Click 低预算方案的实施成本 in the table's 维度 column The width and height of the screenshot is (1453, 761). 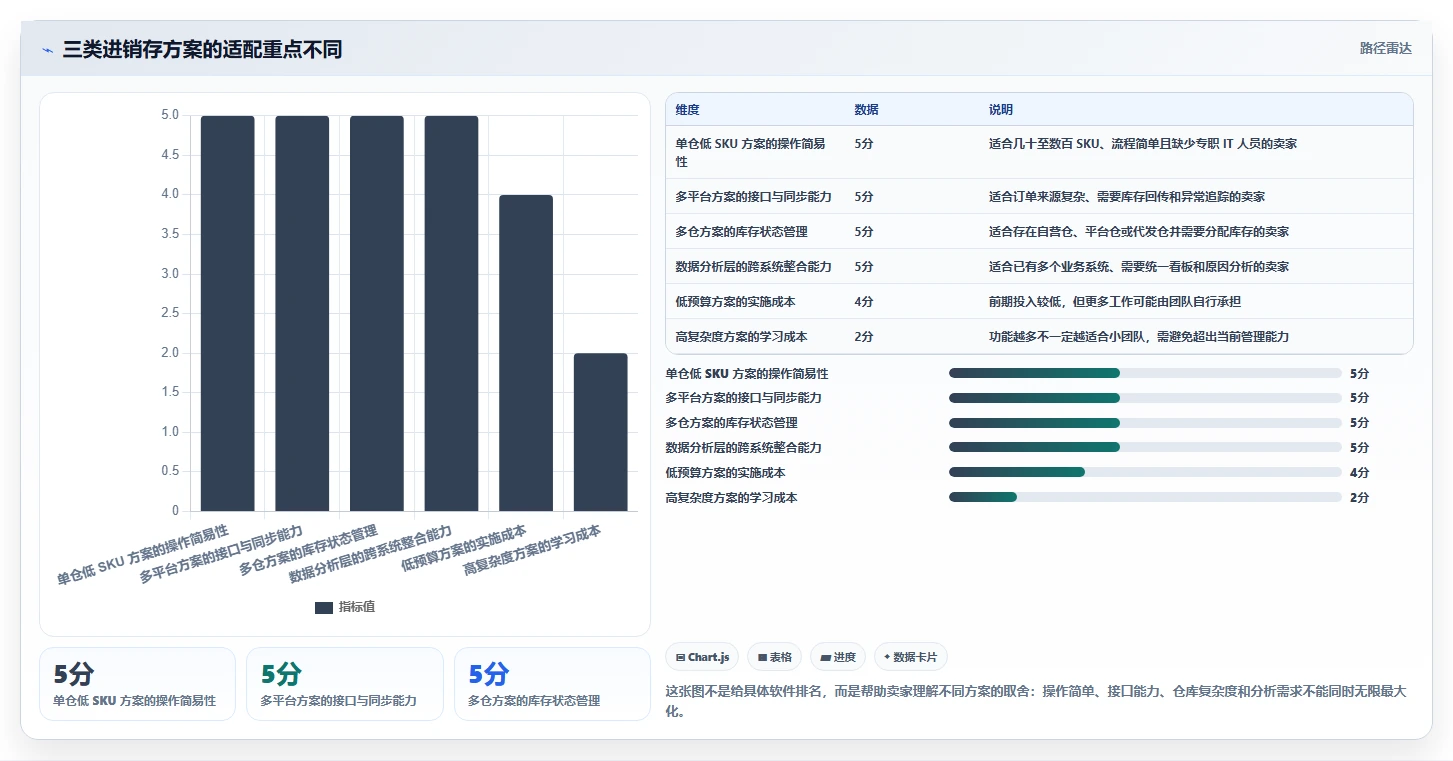(x=735, y=302)
